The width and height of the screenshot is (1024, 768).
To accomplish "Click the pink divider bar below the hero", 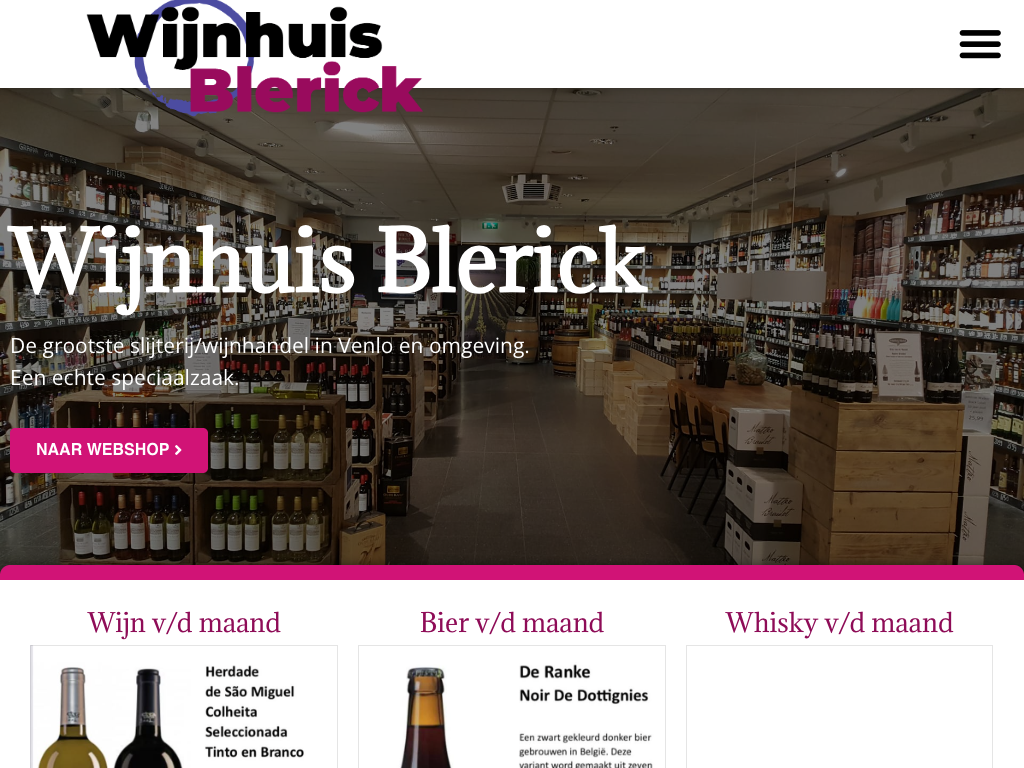I will pos(512,573).
